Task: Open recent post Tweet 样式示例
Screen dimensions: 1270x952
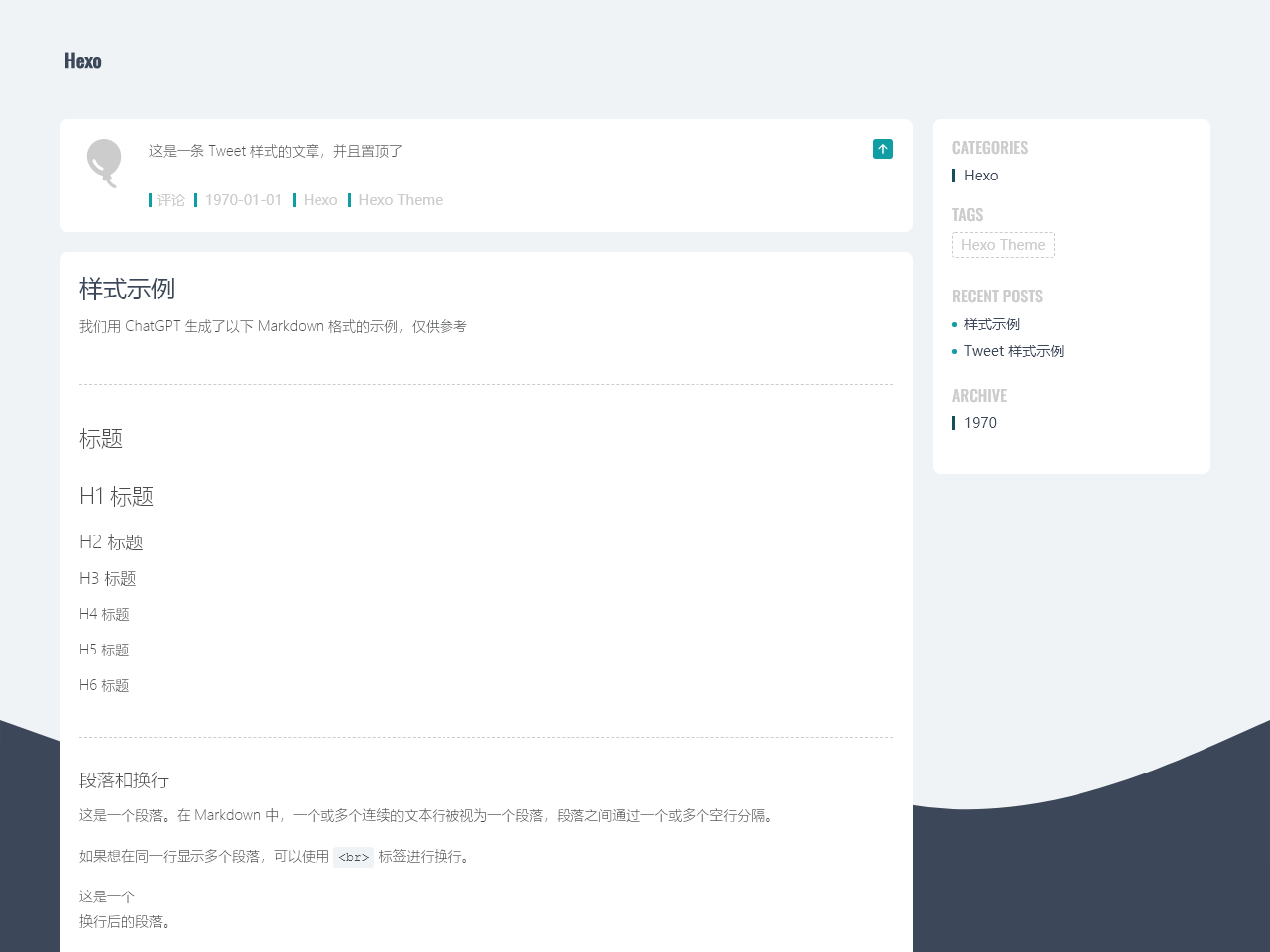Action: click(x=1014, y=351)
